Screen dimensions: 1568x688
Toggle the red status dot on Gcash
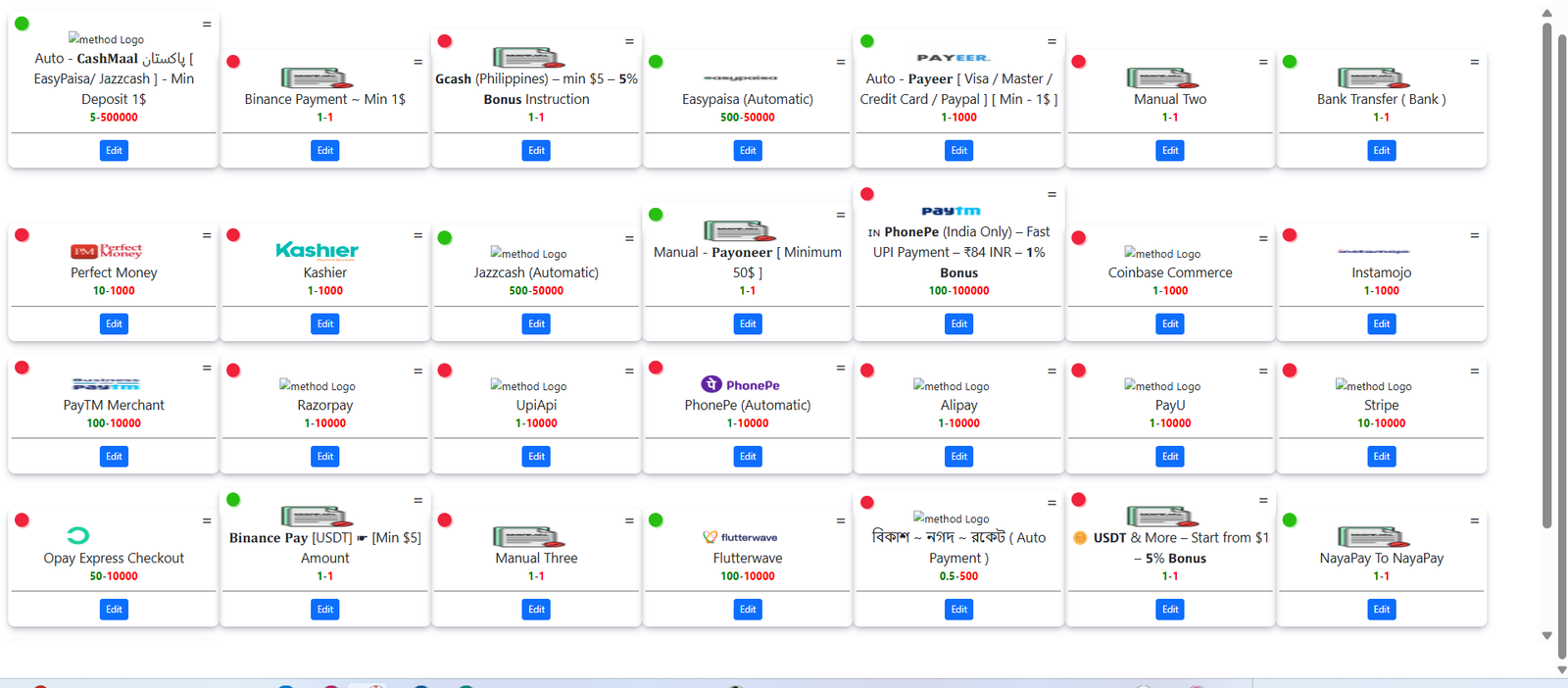pos(445,41)
